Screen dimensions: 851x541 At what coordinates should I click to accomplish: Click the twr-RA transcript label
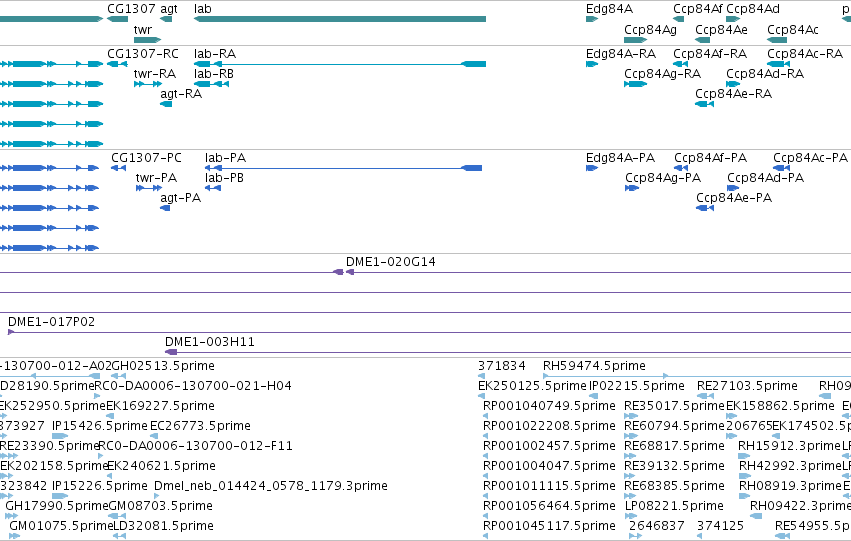click(155, 74)
